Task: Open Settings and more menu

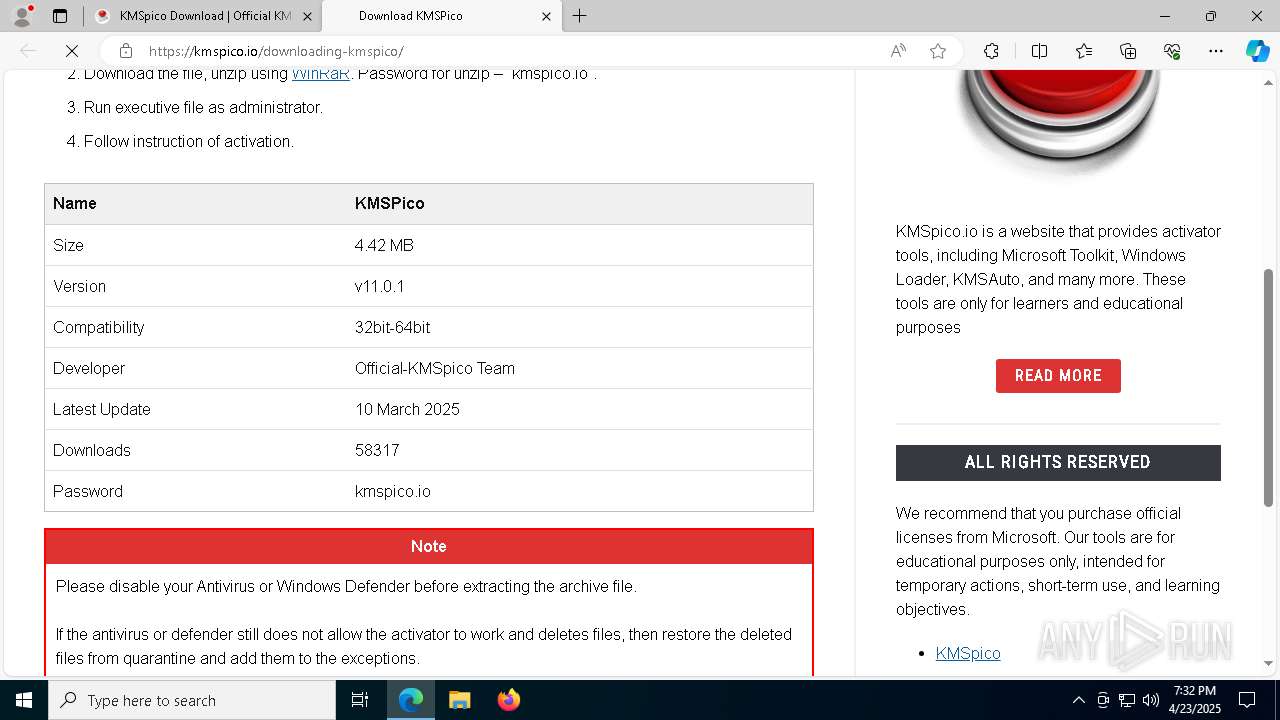Action: coord(1216,51)
